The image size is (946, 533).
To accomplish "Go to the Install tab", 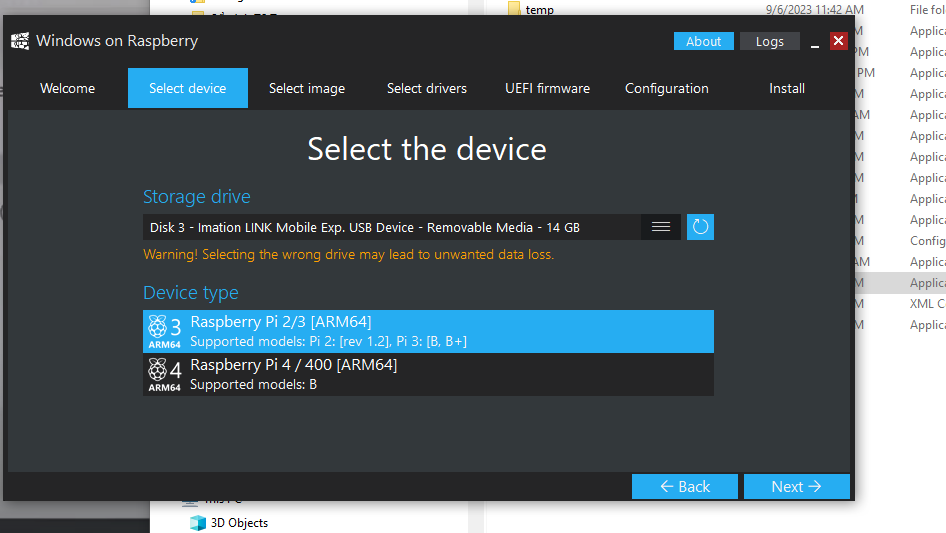I will 787,88.
